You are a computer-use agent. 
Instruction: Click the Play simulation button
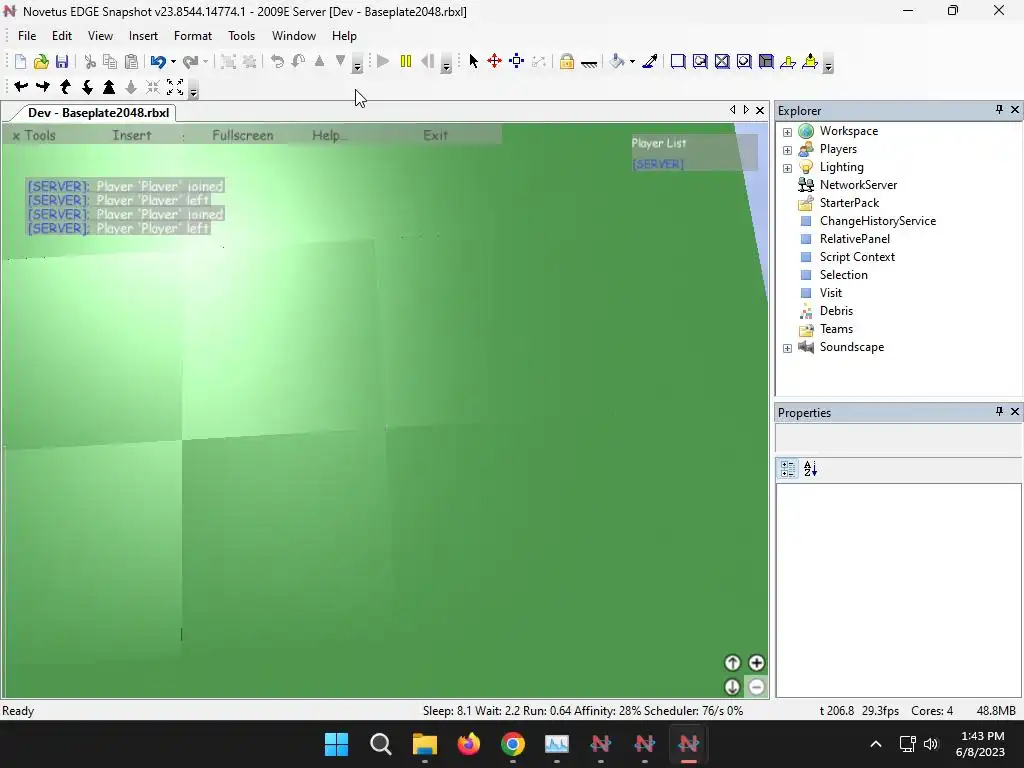click(383, 61)
